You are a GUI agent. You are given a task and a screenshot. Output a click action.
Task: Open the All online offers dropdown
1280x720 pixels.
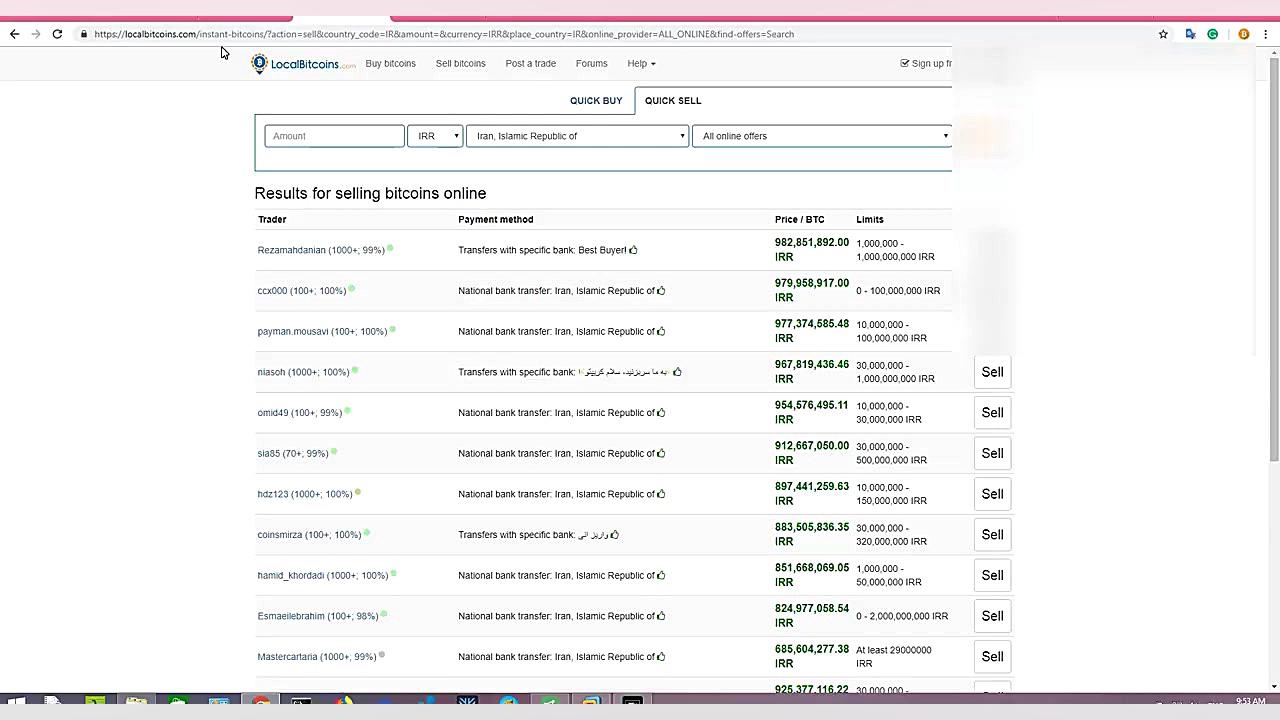pos(822,136)
